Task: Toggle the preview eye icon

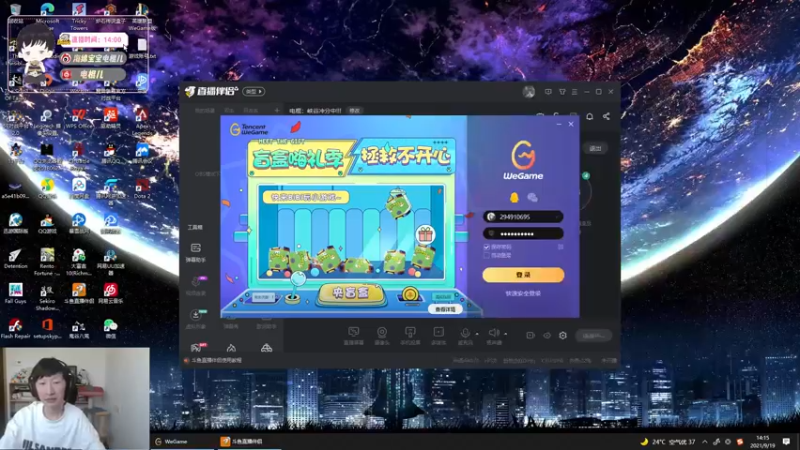Action: [x=546, y=335]
